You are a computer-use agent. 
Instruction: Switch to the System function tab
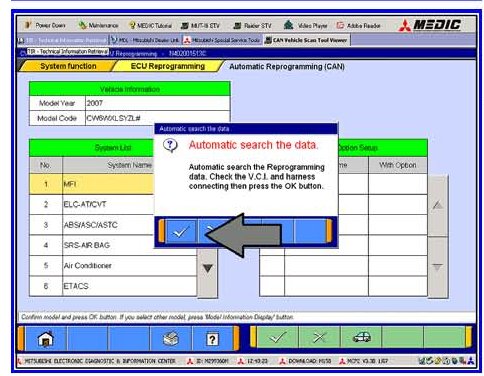68,66
